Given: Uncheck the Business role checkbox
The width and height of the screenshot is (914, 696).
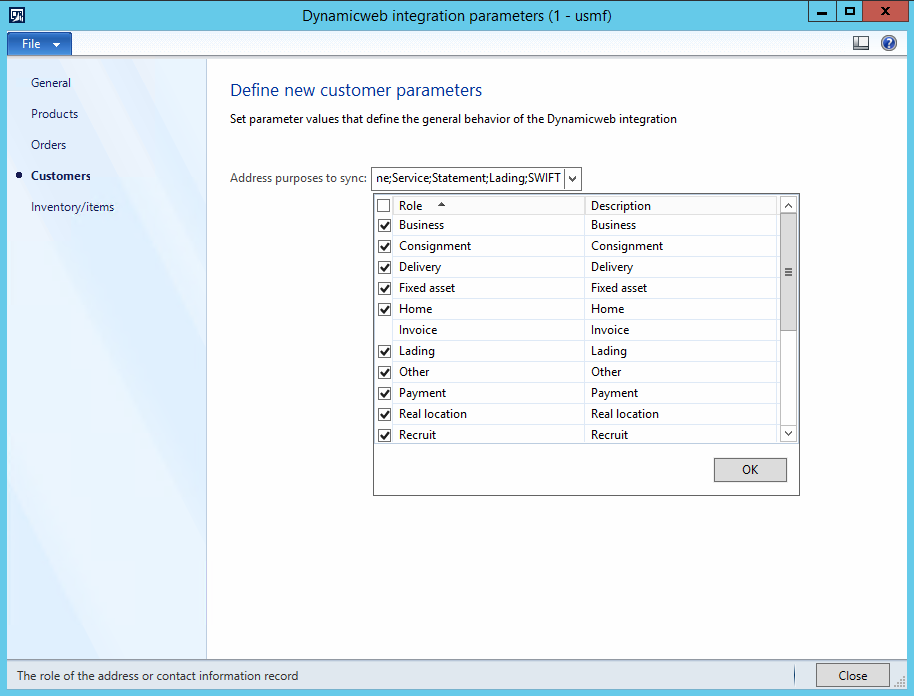Looking at the screenshot, I should coord(384,226).
